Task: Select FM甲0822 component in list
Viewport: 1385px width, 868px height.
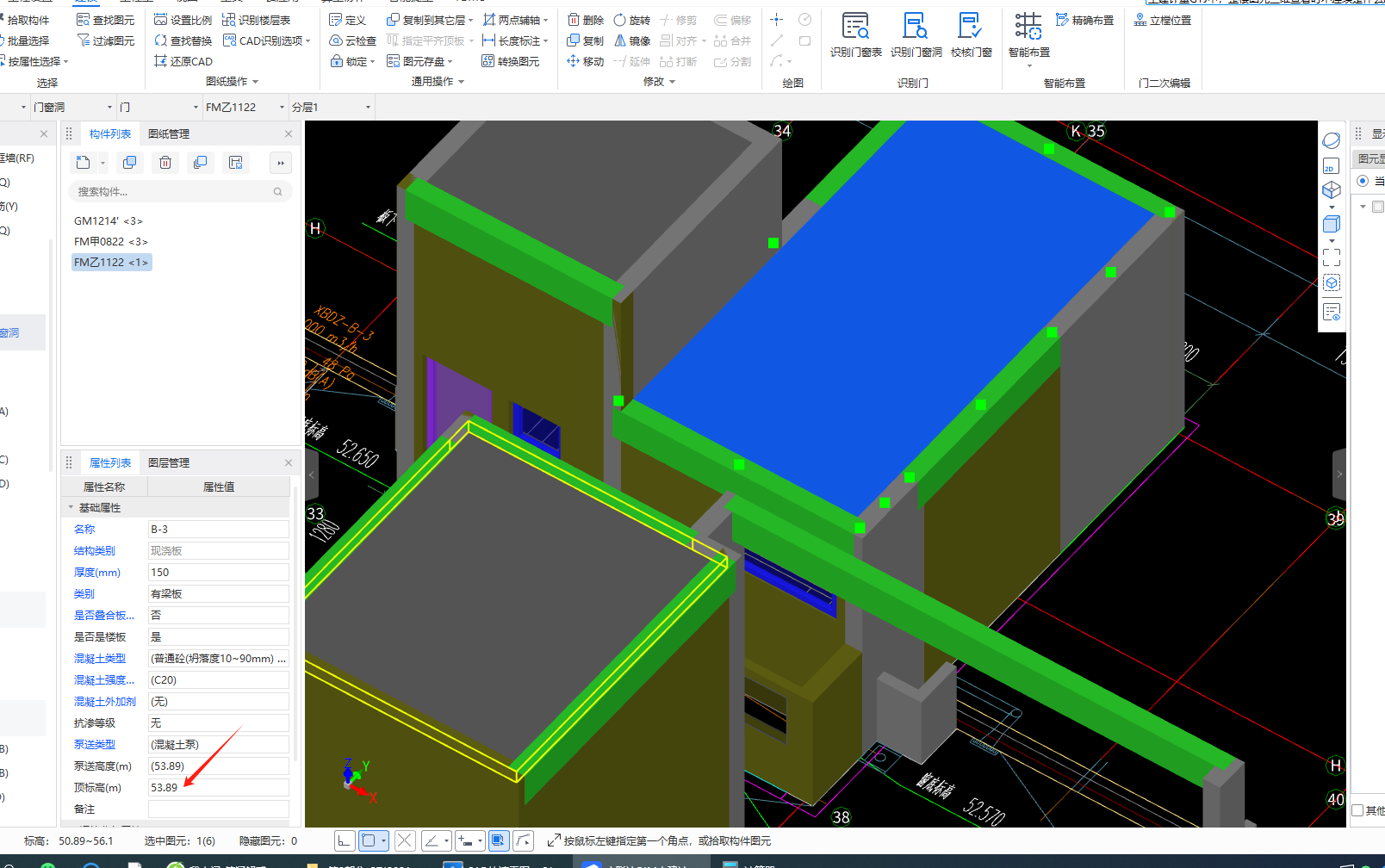Action: coord(111,242)
